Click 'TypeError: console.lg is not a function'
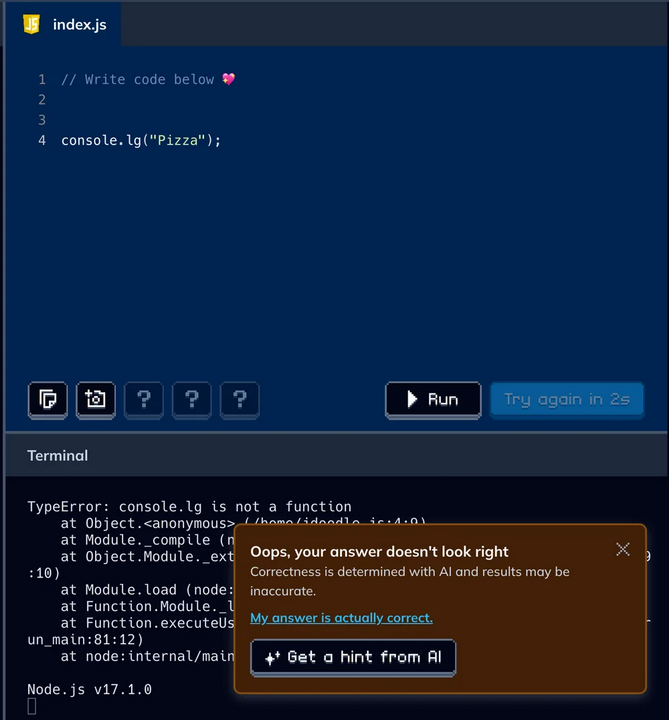The width and height of the screenshot is (669, 720). [x=189, y=506]
